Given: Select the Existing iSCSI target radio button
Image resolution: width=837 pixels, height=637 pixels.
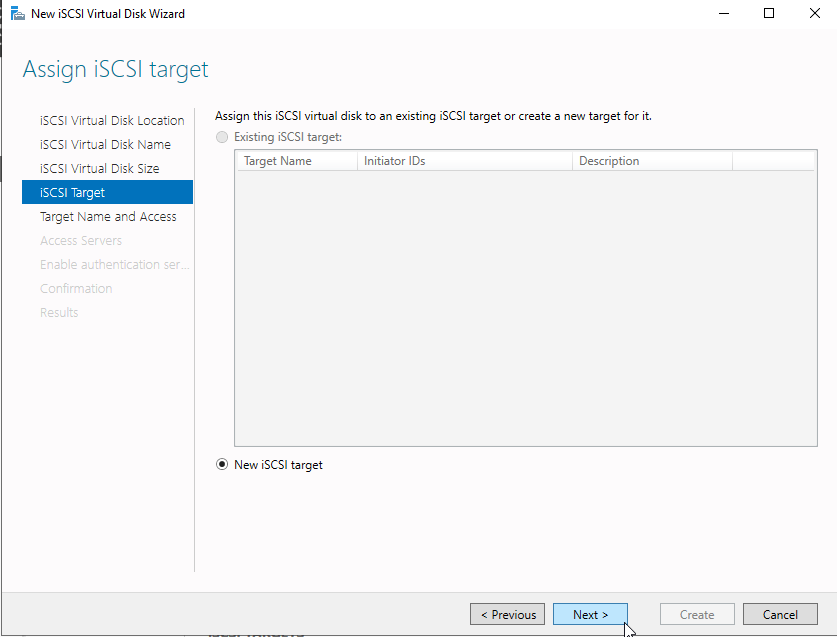Looking at the screenshot, I should point(222,137).
